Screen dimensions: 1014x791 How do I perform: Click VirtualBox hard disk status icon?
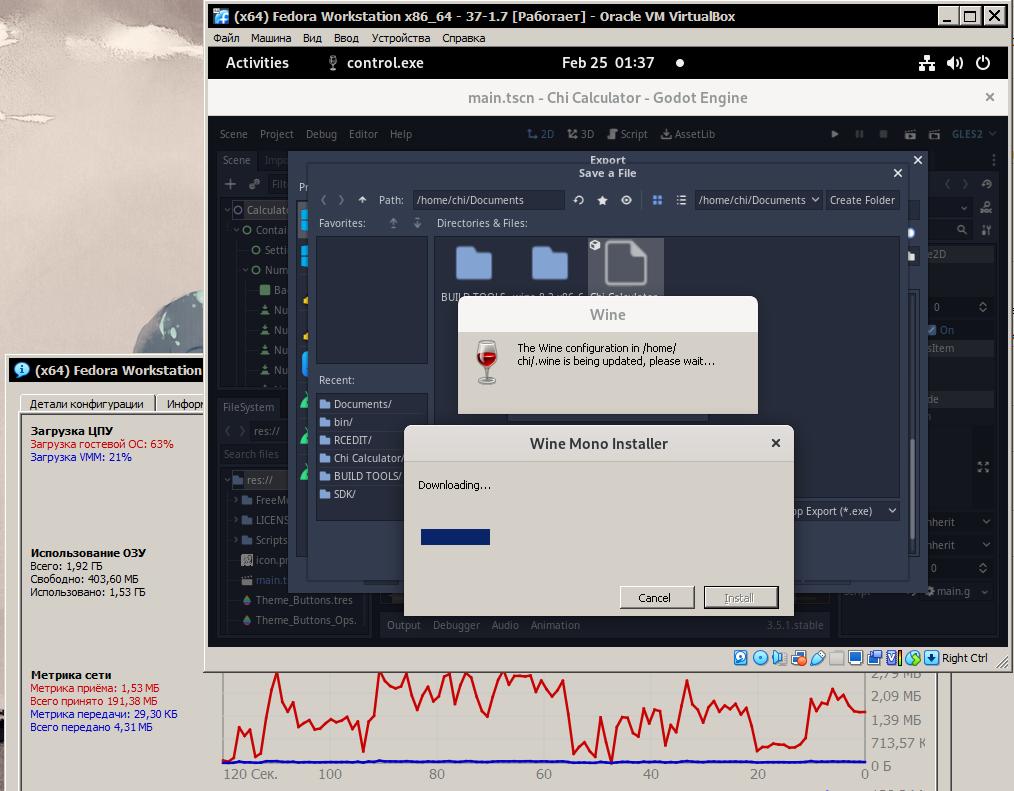point(740,658)
